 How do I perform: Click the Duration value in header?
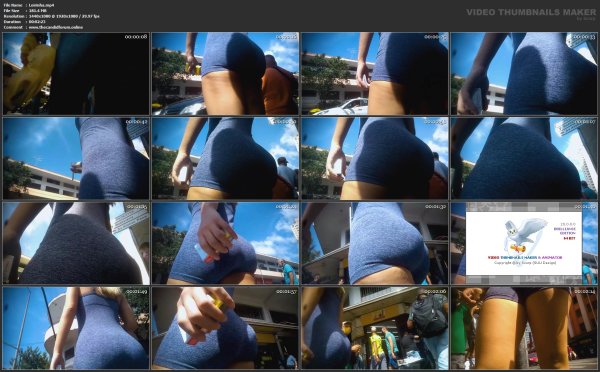tap(37, 22)
